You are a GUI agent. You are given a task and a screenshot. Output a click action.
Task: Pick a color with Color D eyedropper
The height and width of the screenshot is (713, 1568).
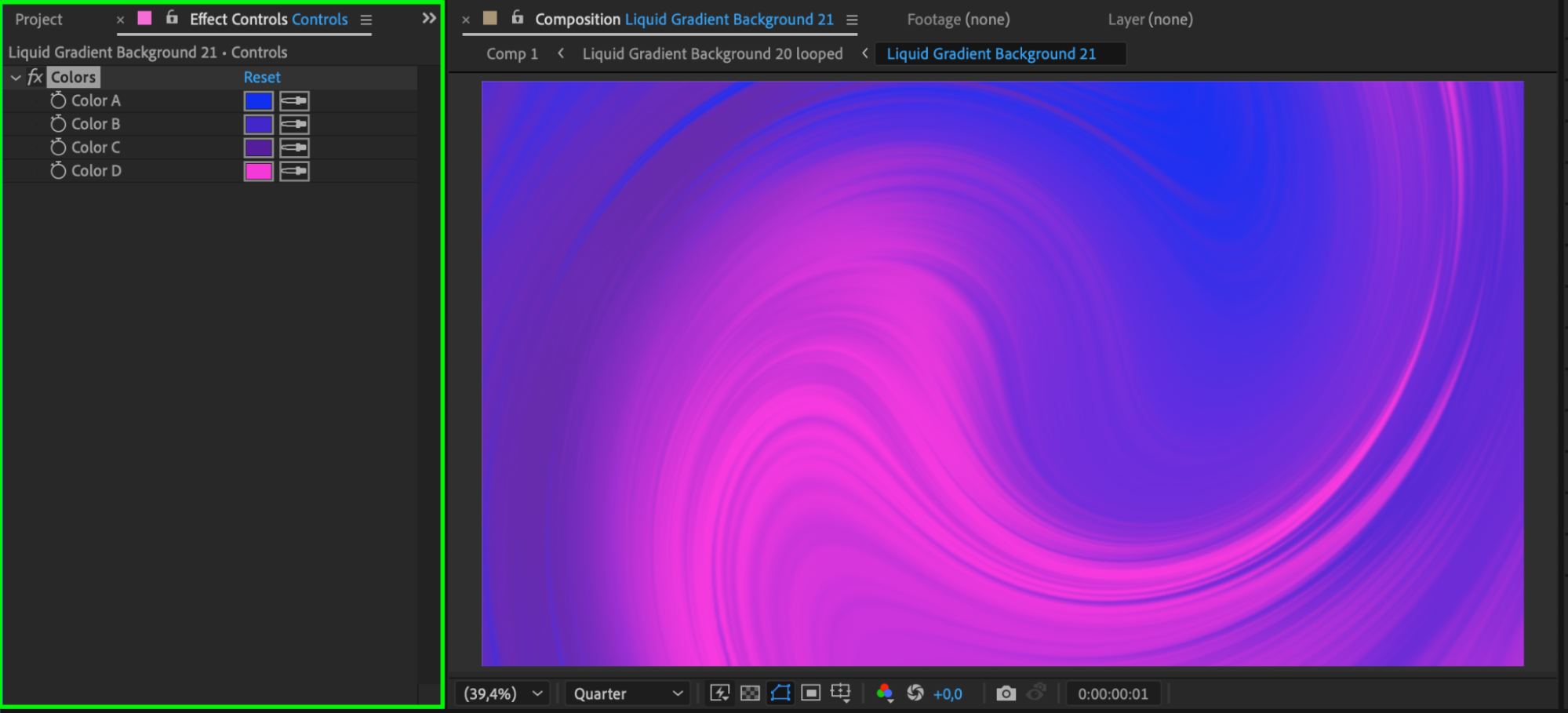294,171
